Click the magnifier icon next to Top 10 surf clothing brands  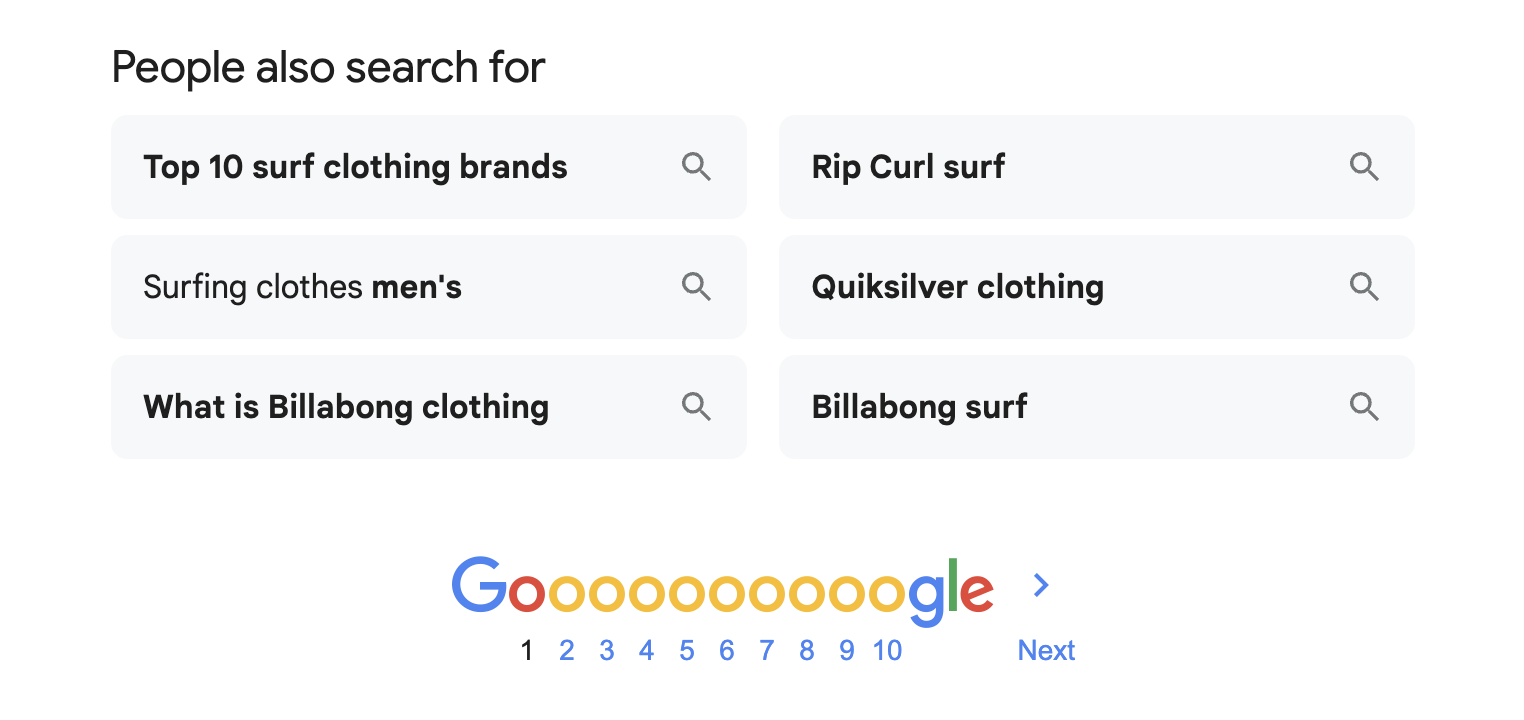point(696,167)
